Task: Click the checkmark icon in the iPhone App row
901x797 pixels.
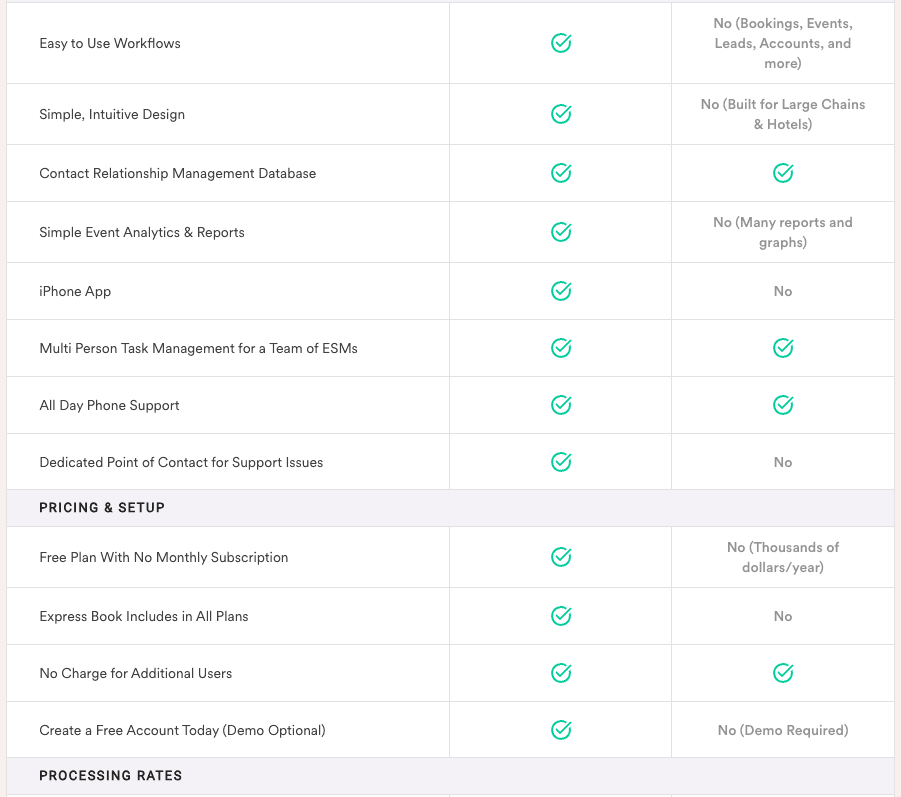Action: (x=561, y=291)
